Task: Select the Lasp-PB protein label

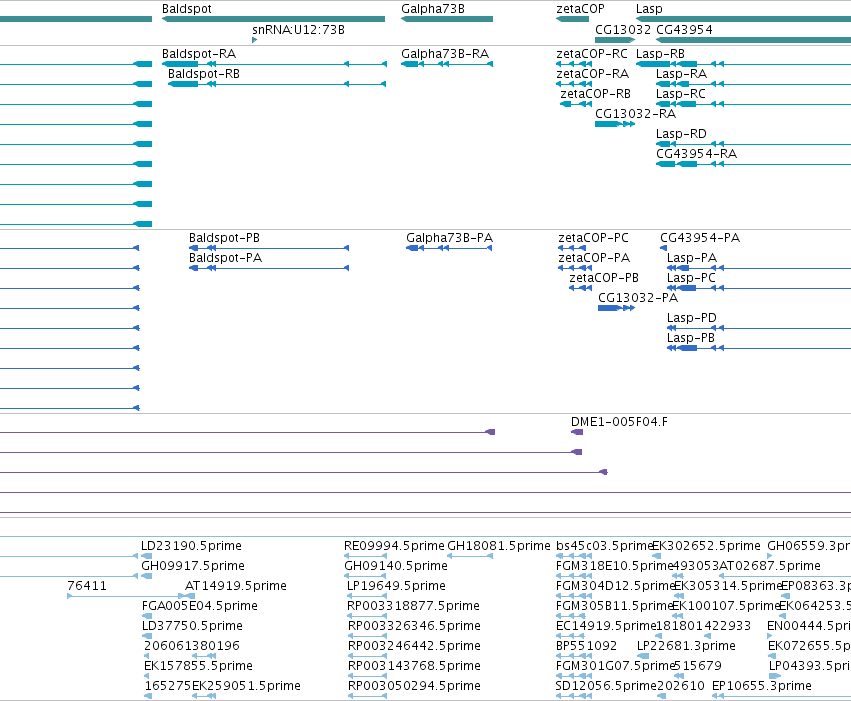Action: pyautogui.click(x=691, y=338)
